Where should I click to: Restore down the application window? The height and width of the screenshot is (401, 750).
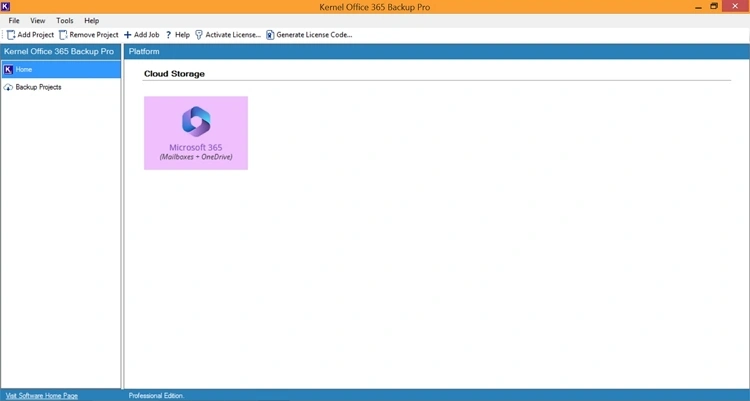click(714, 7)
